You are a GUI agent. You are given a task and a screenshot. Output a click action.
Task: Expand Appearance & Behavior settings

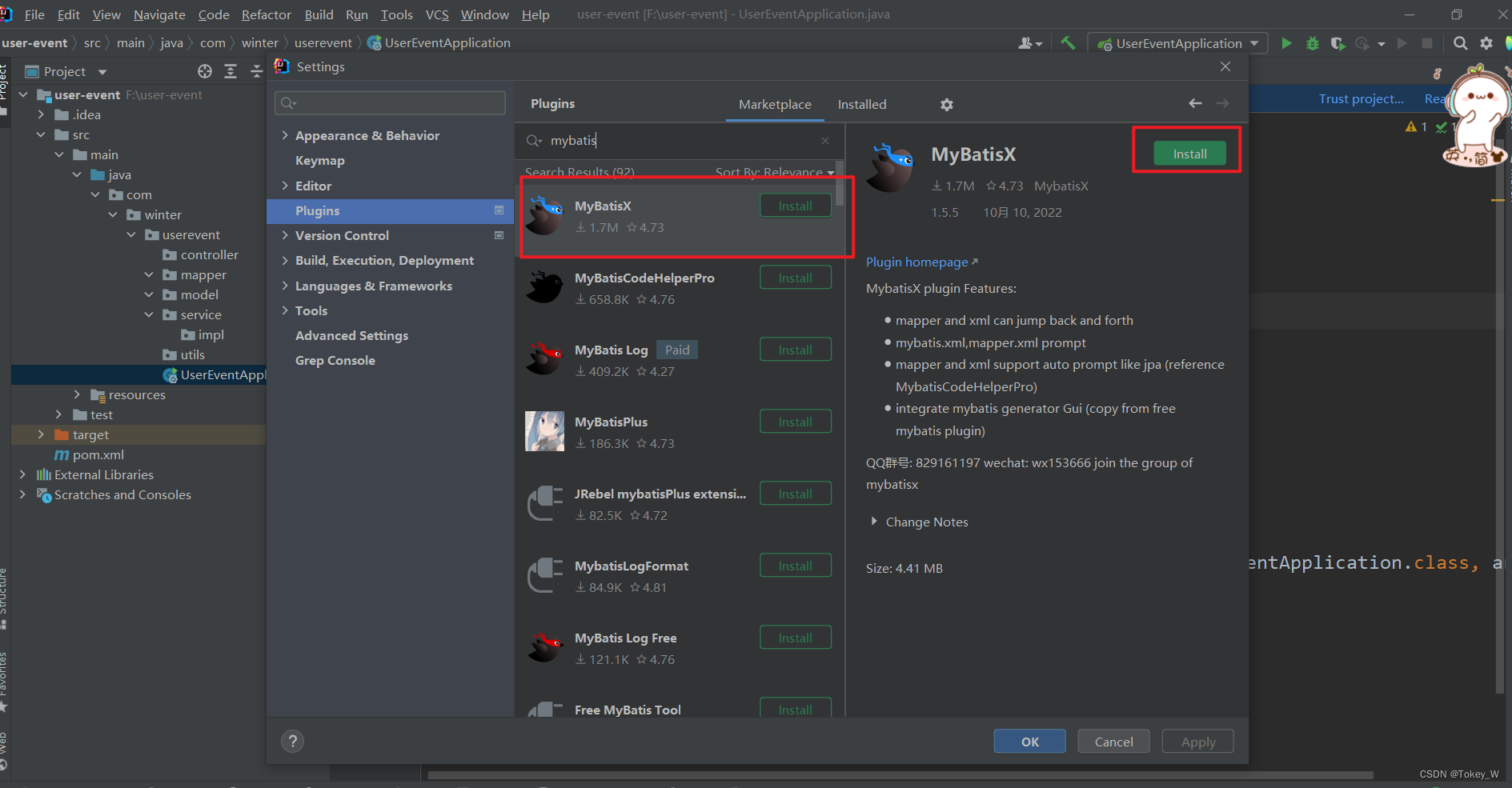tap(285, 135)
